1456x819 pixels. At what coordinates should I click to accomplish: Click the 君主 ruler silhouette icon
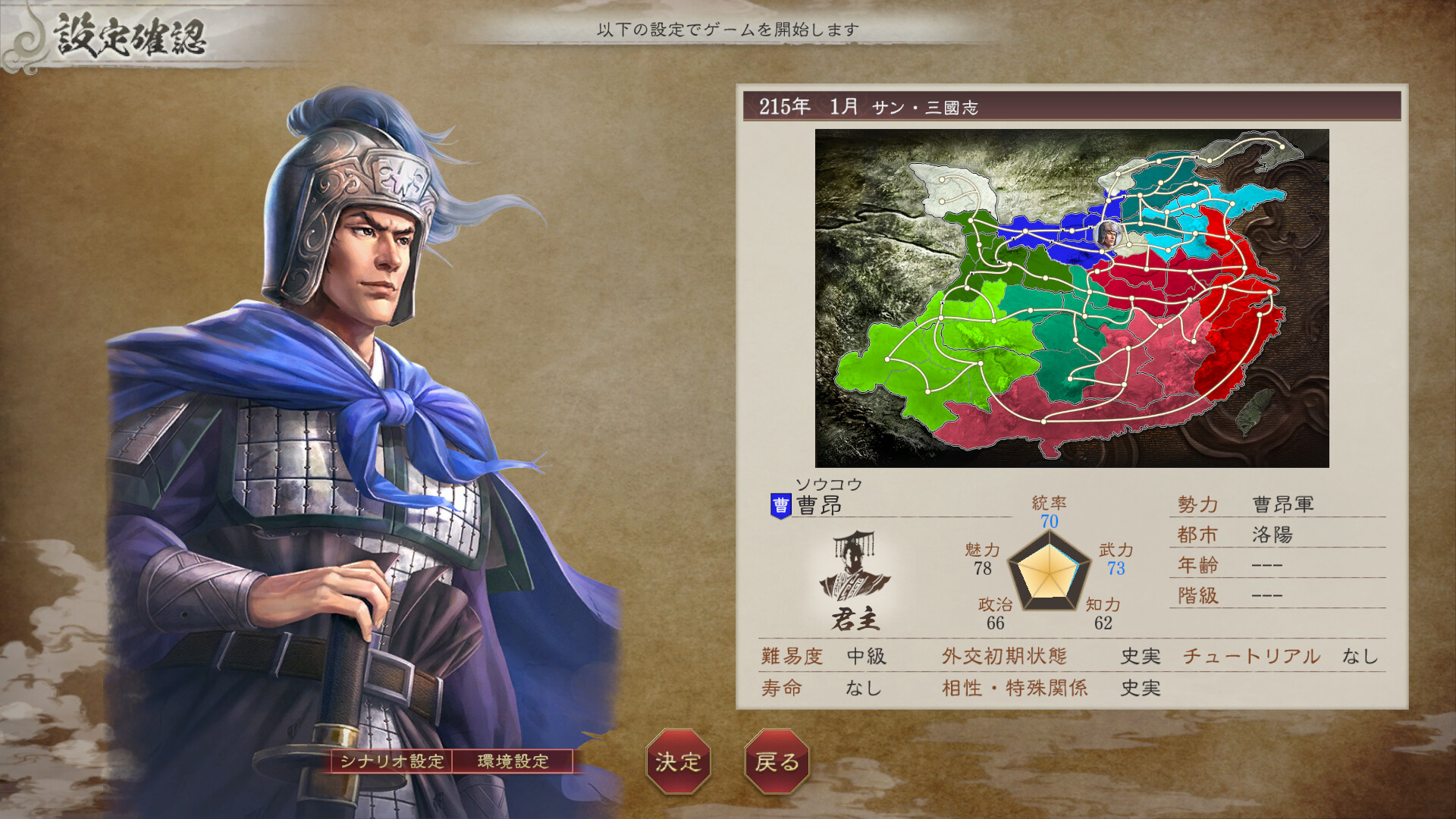pos(855,581)
